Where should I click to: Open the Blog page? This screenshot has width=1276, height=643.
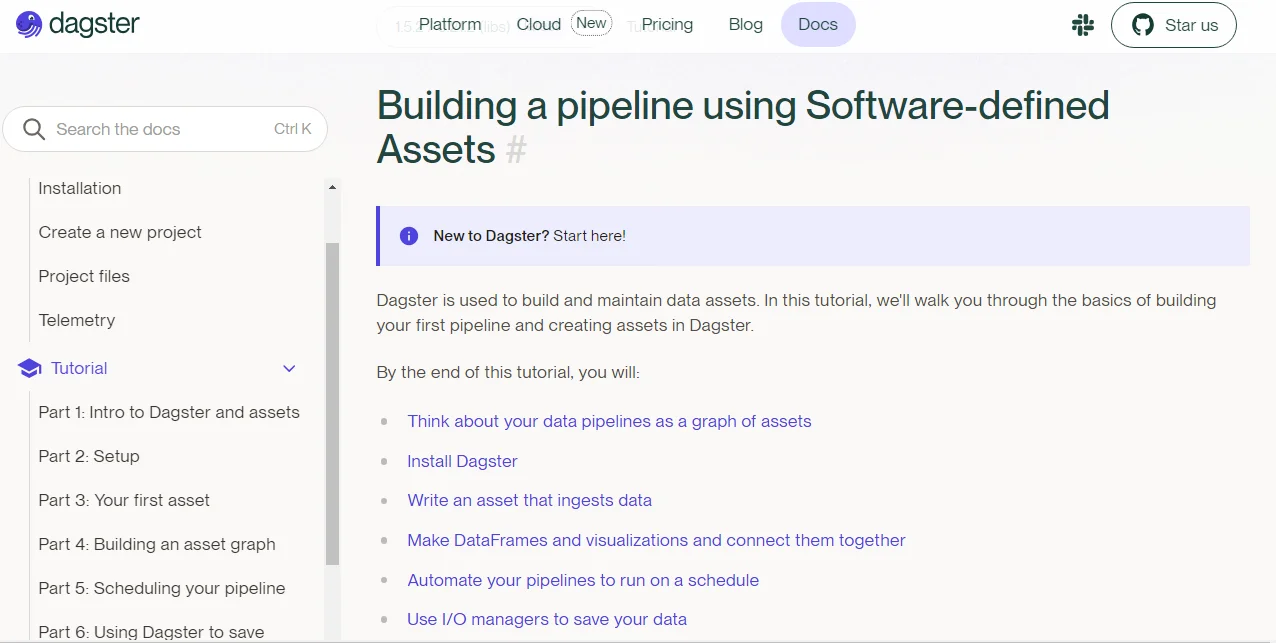click(x=746, y=25)
